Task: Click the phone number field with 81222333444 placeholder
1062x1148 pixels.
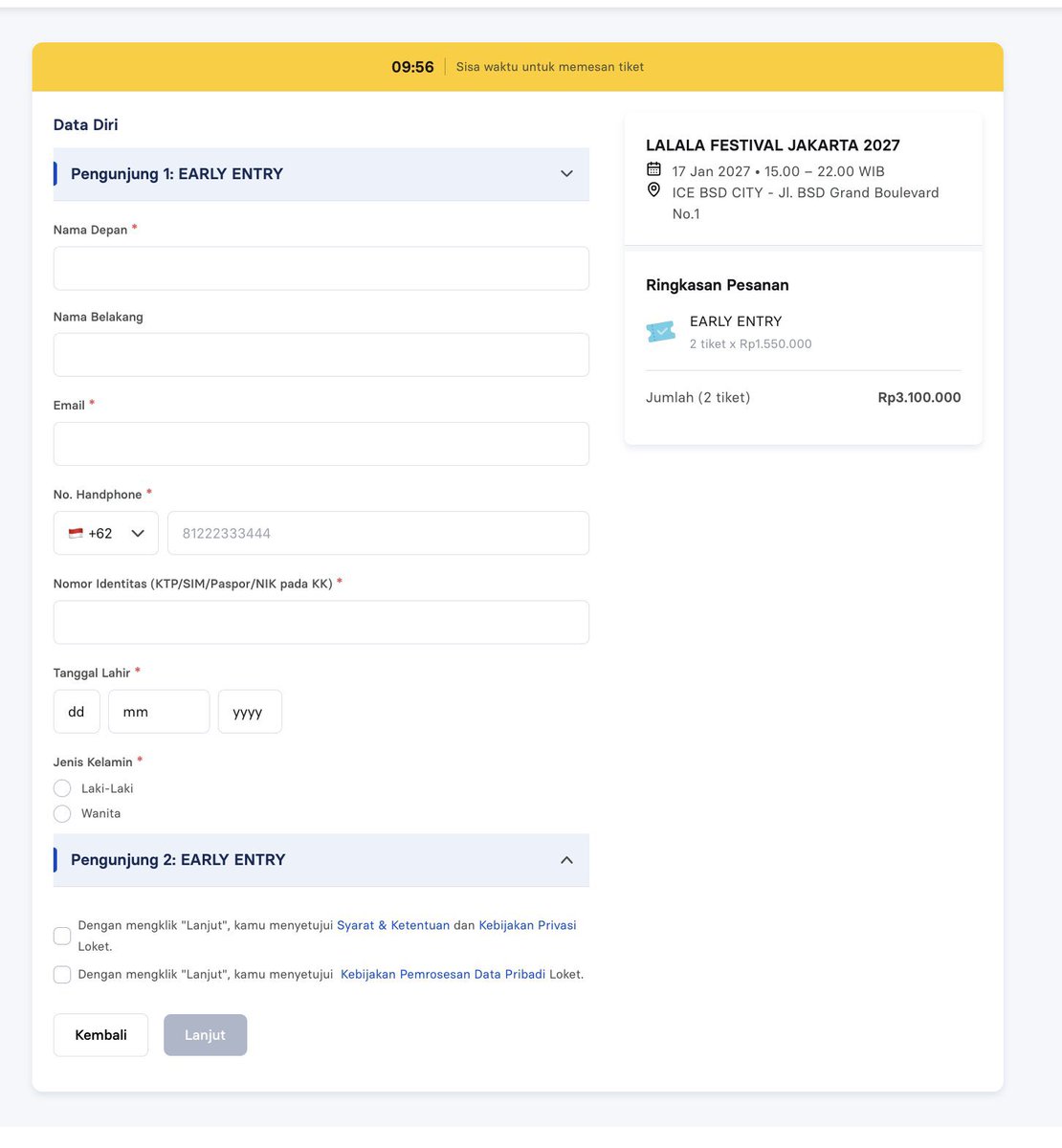Action: point(378,533)
